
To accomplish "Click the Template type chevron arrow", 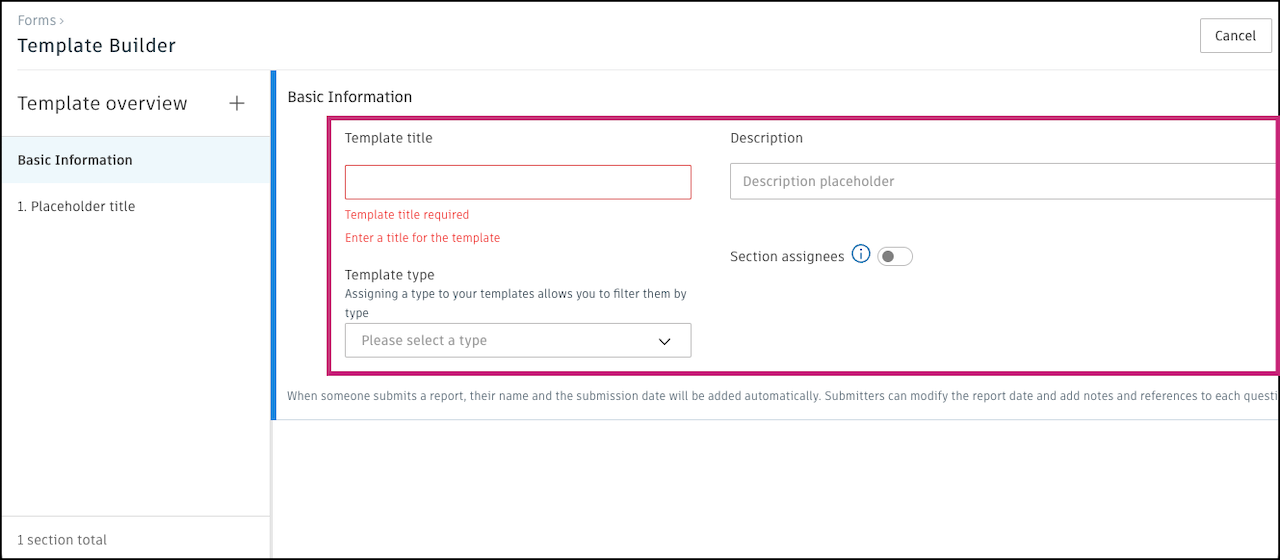I will pos(665,341).
